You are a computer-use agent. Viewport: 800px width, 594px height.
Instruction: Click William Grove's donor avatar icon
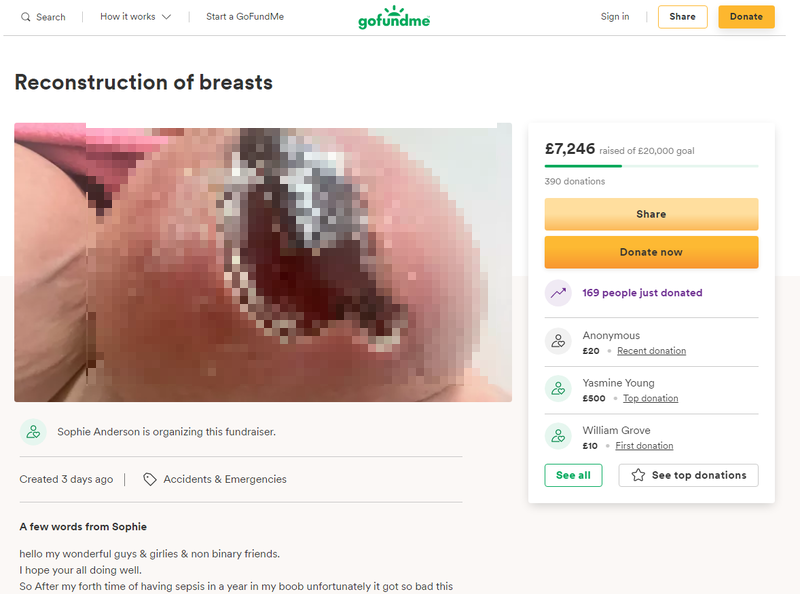coord(557,436)
